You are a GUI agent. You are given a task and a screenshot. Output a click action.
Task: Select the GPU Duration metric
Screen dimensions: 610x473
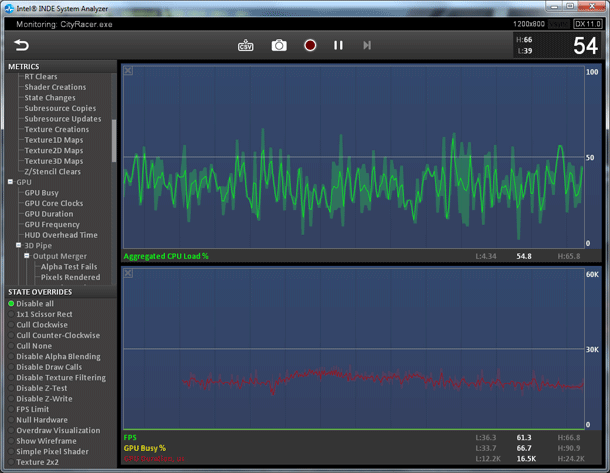(49, 214)
